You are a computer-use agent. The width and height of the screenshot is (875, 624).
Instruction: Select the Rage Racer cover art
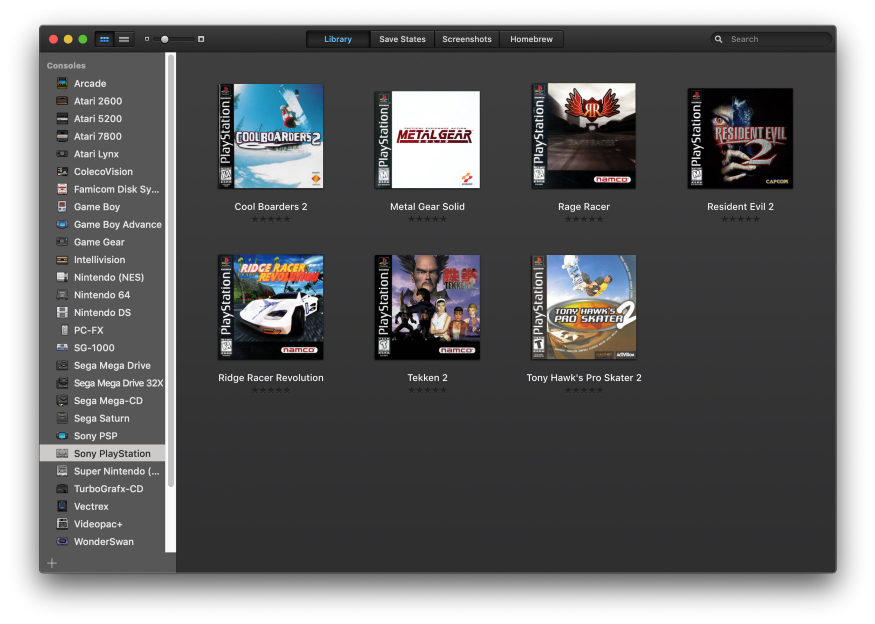coord(584,136)
